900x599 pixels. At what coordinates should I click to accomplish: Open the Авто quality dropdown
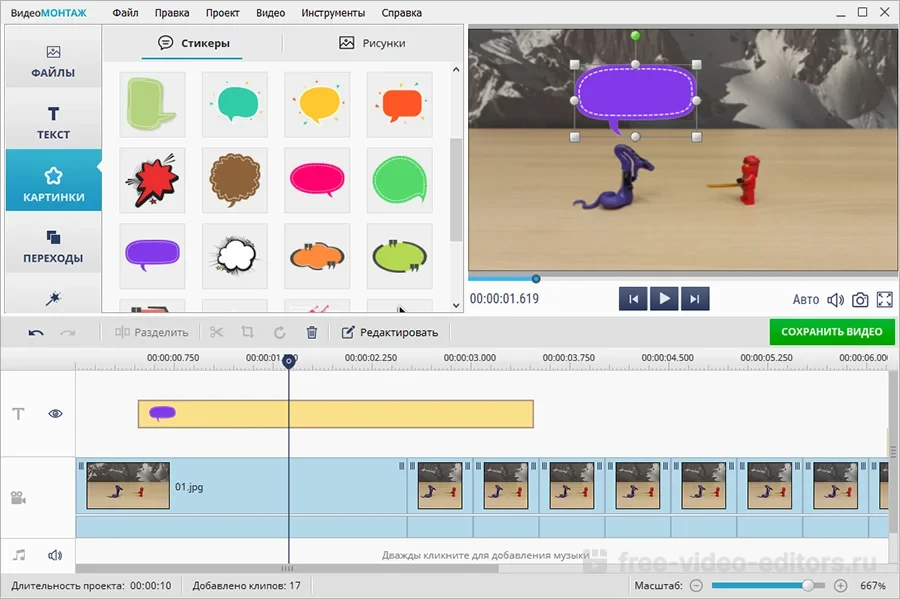point(805,299)
